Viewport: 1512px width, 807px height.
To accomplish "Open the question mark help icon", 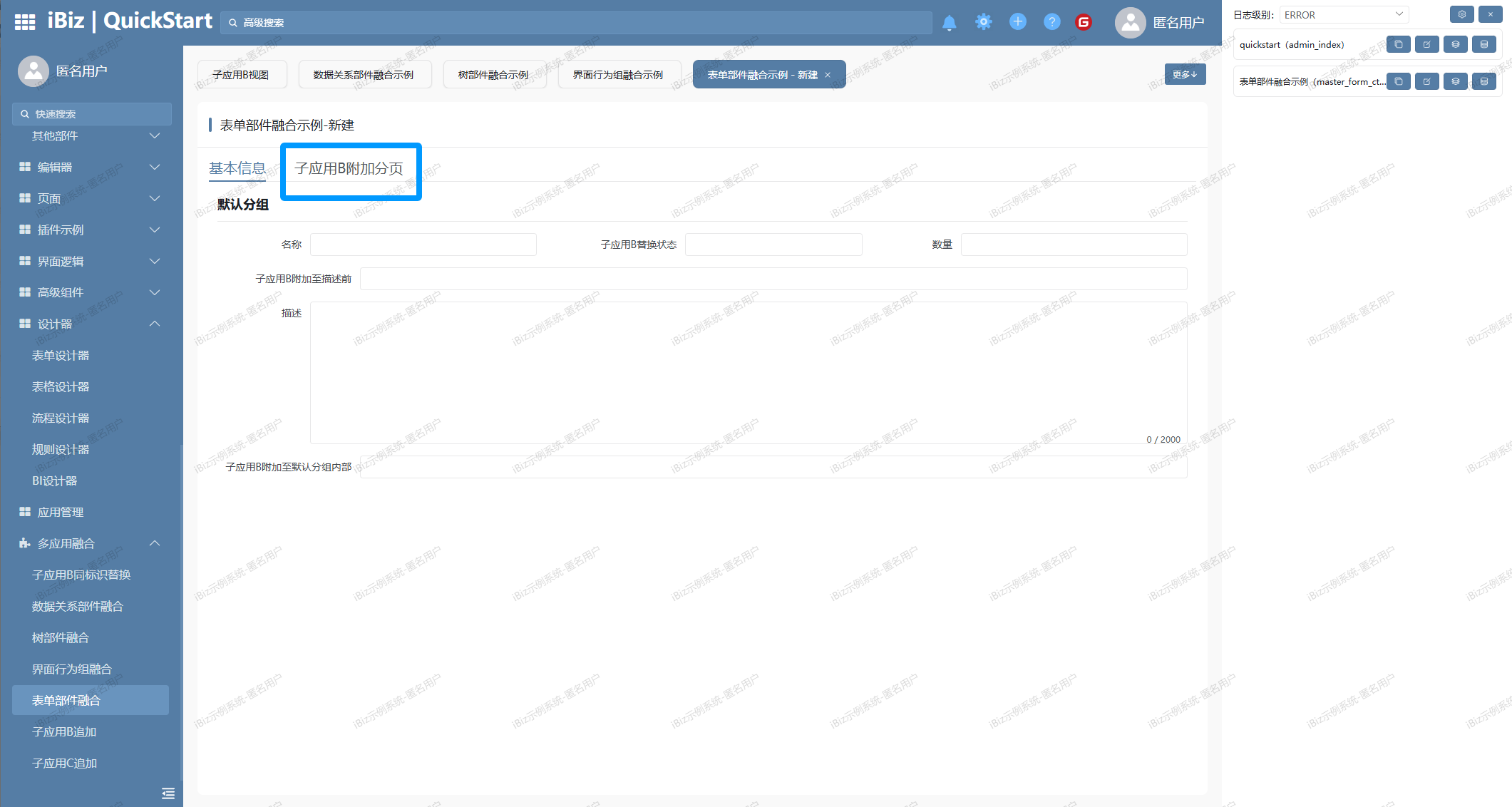I will click(1051, 22).
